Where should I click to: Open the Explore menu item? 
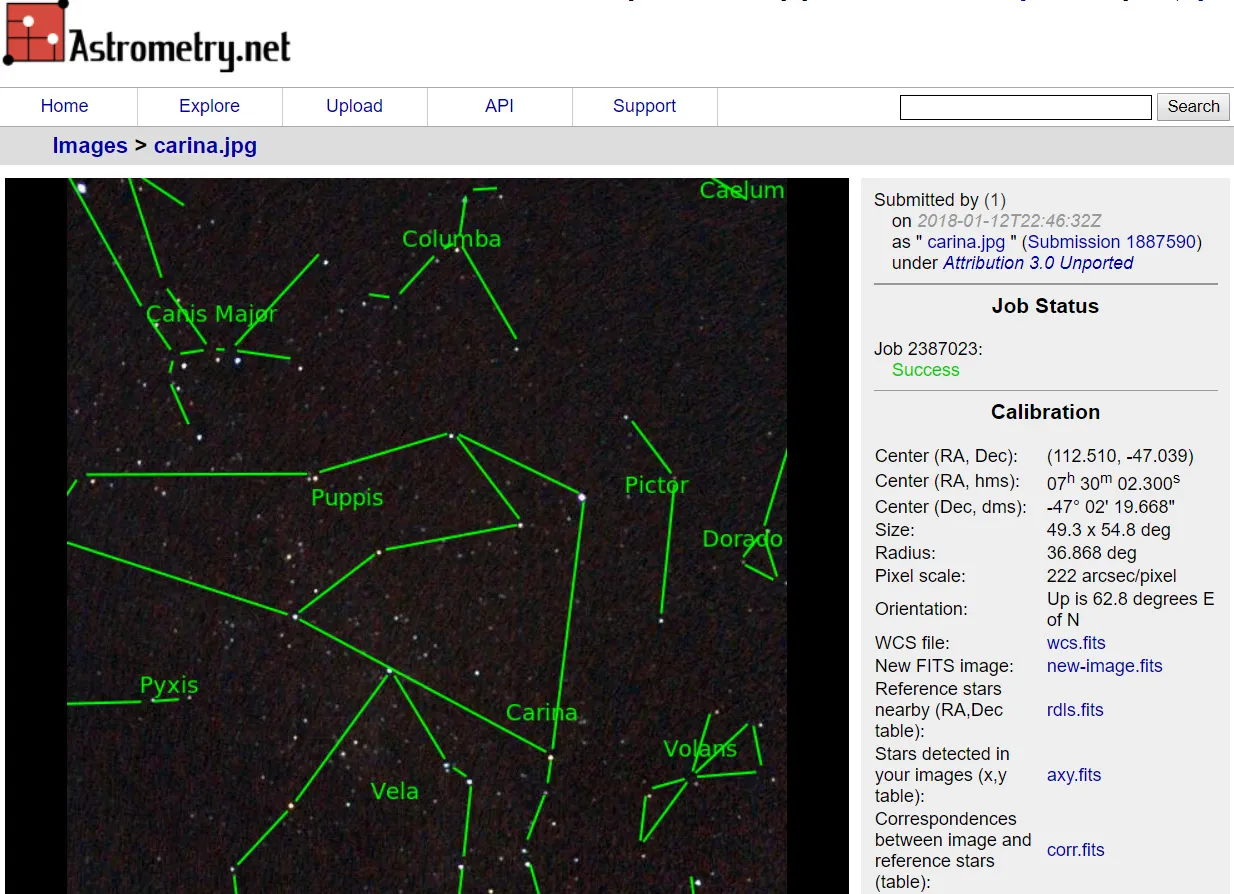coord(209,106)
